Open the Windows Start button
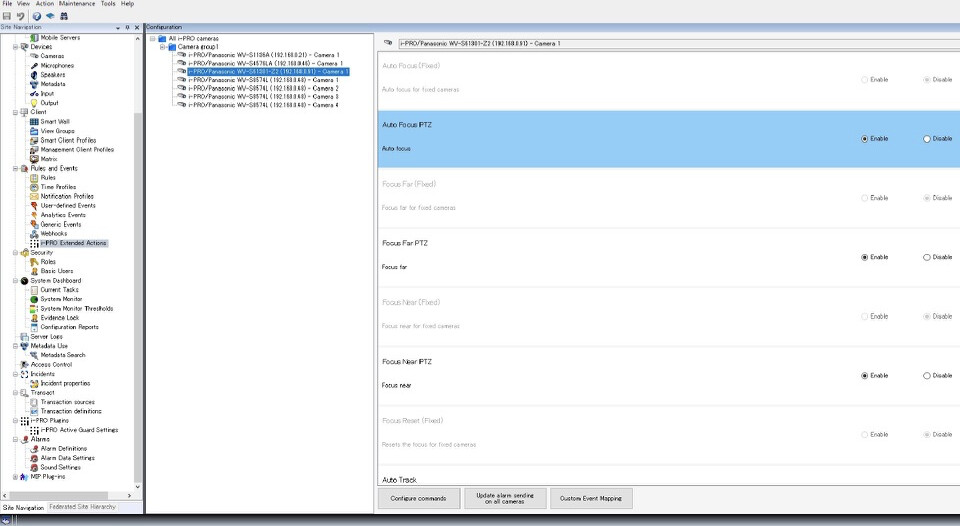This screenshot has height=526, width=960. [6, 520]
